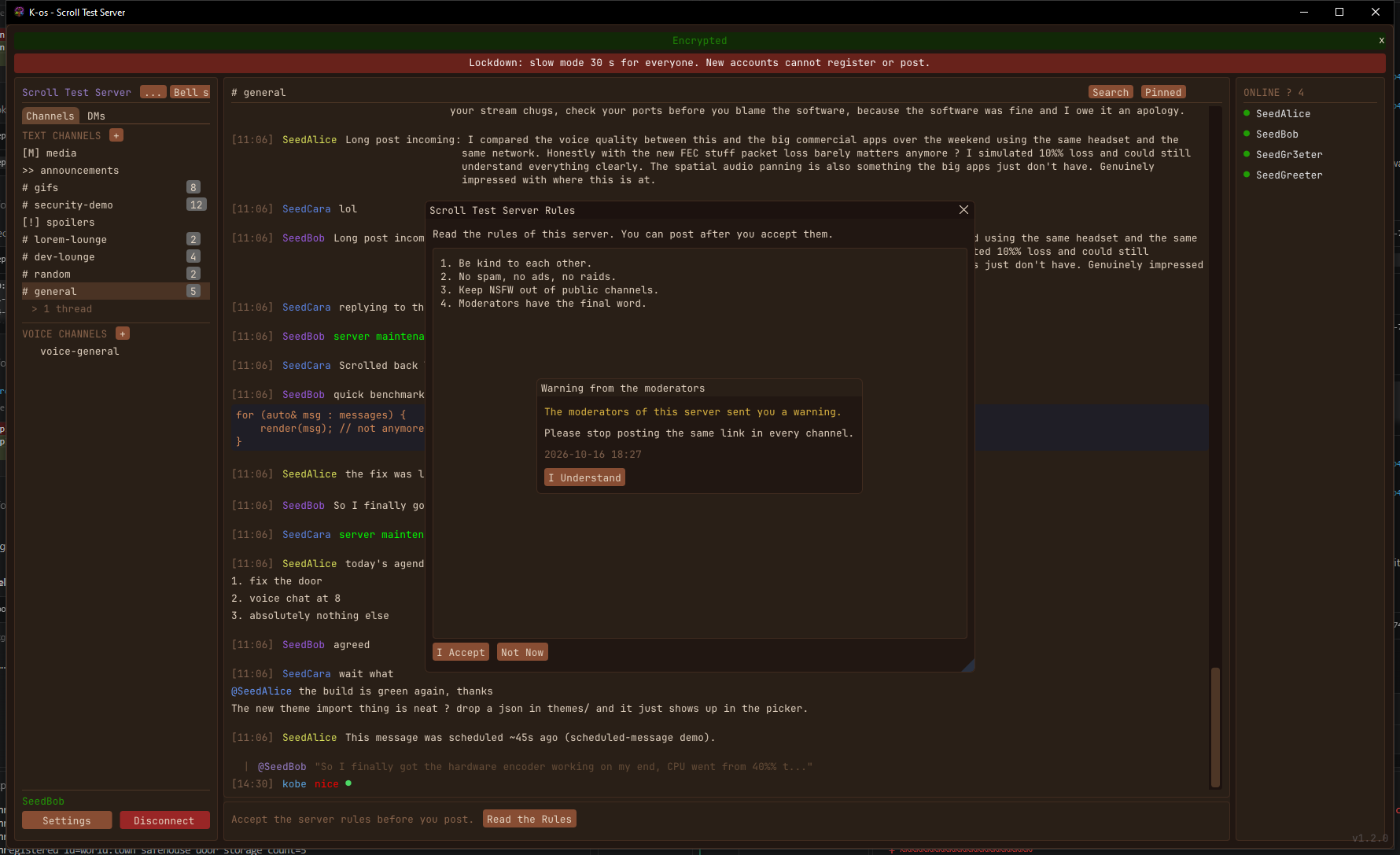Click the 'kobe' username in the last message
The image size is (1400, 855).
[x=294, y=784]
